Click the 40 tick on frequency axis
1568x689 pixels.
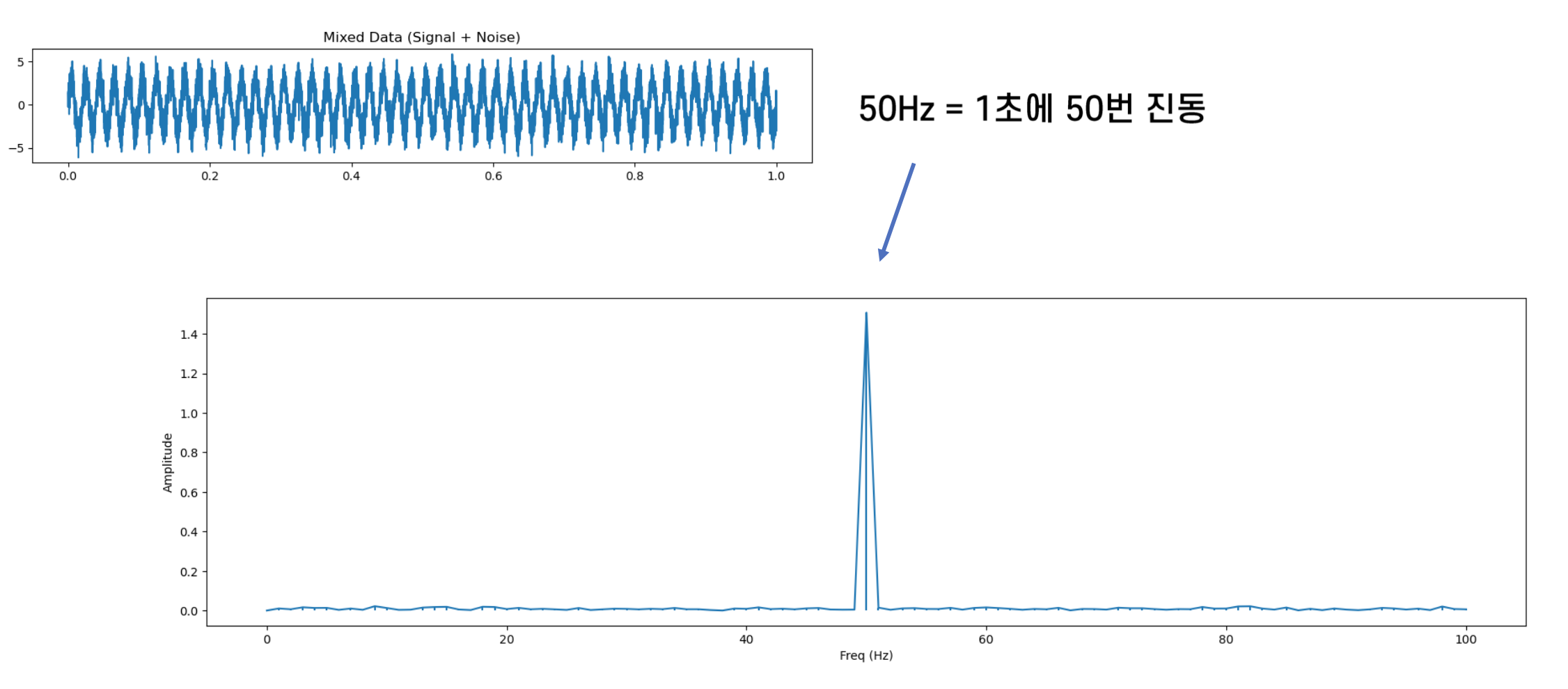click(746, 640)
